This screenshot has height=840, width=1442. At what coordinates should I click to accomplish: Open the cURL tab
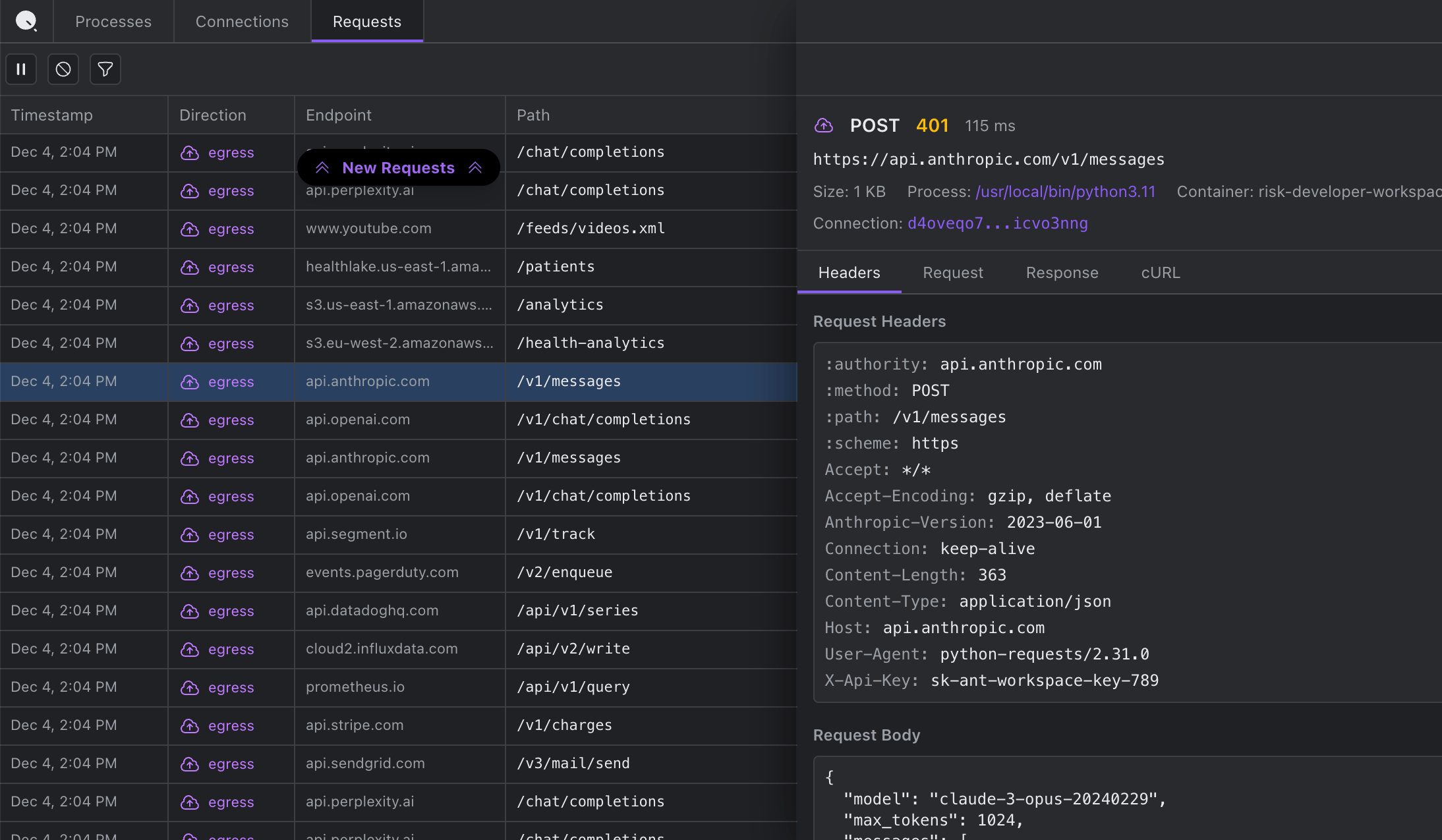pyautogui.click(x=1160, y=273)
